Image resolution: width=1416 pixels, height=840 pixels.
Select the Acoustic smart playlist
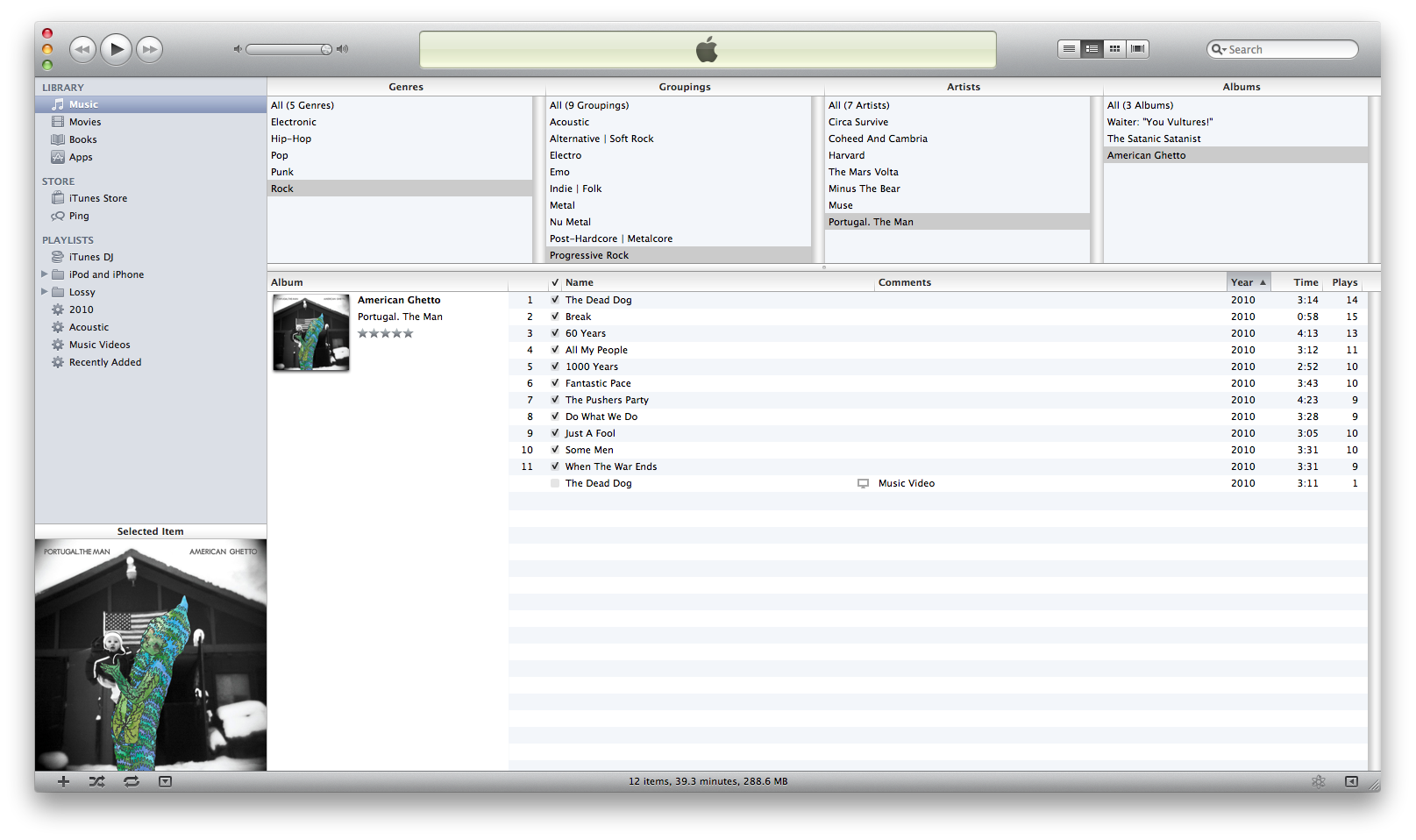pos(151,327)
